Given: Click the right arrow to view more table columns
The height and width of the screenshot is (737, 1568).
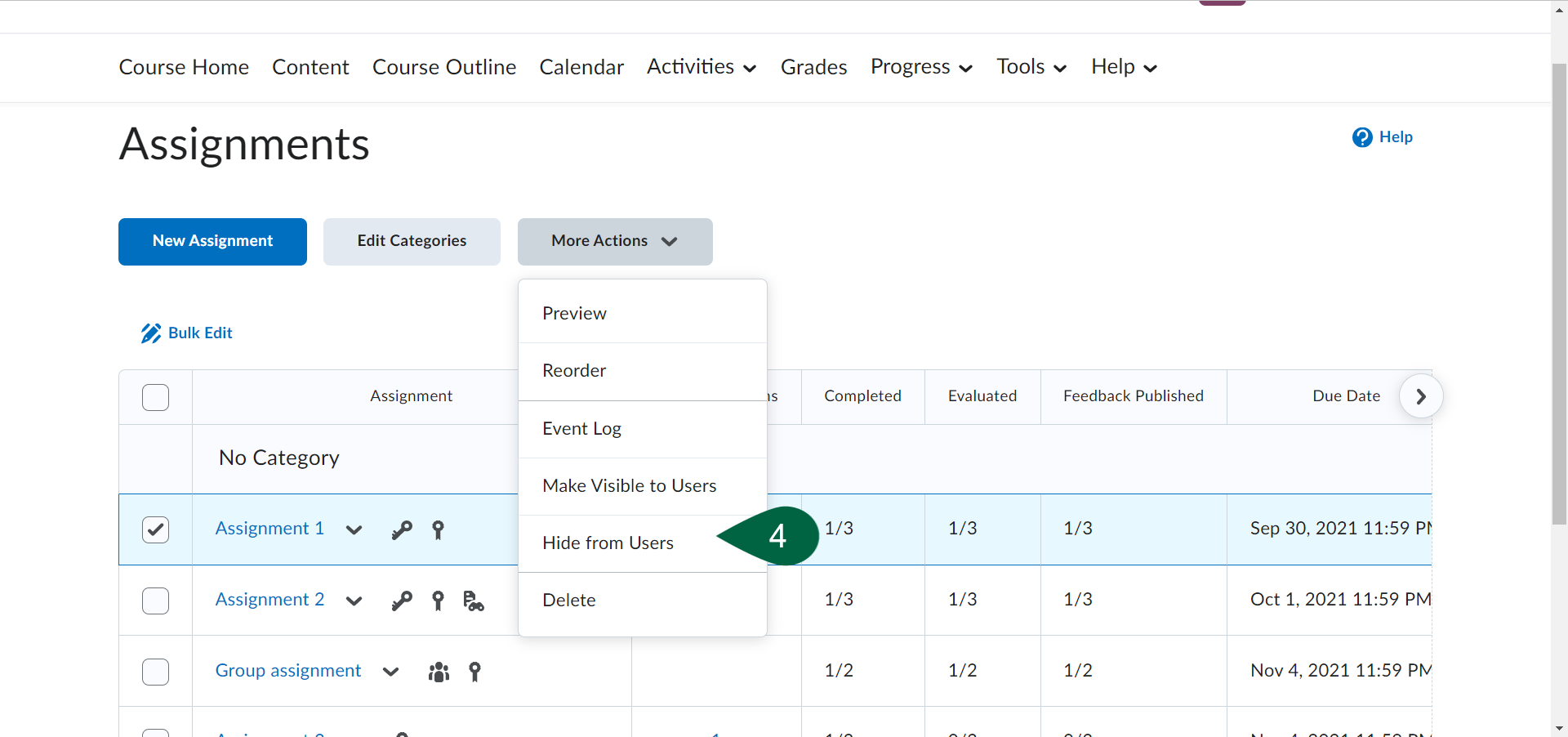Looking at the screenshot, I should 1421,396.
